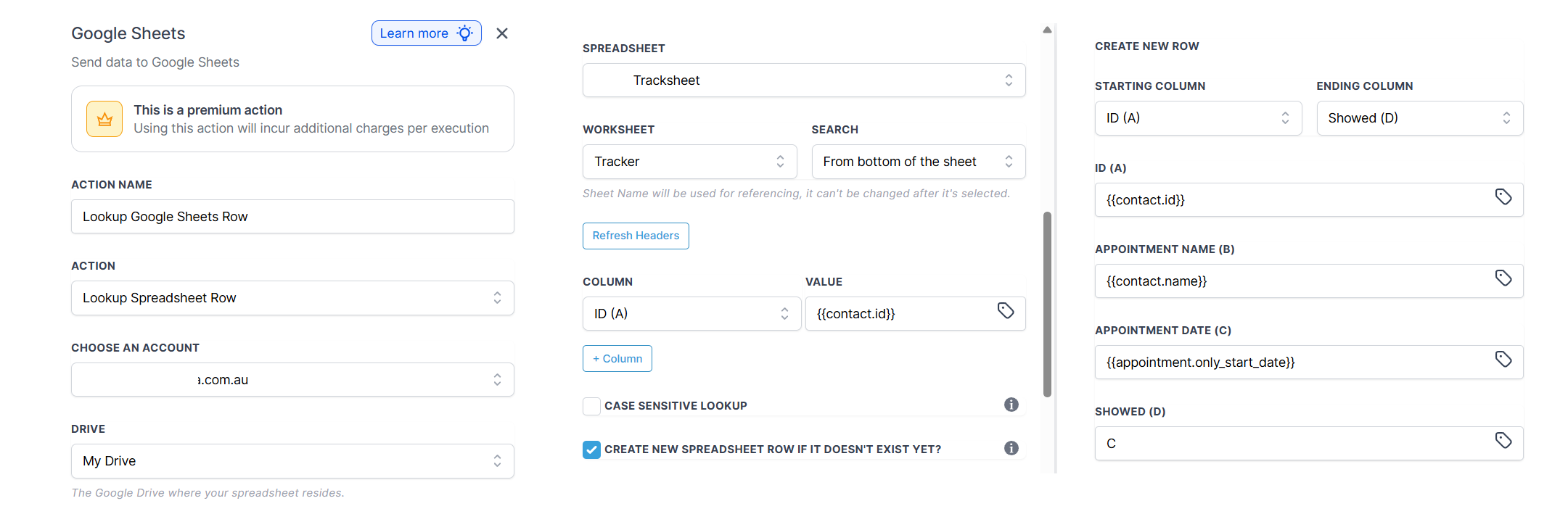Open the merge field picker for ID (A)
Viewport: 1568px width, 522px height.
(x=1503, y=199)
